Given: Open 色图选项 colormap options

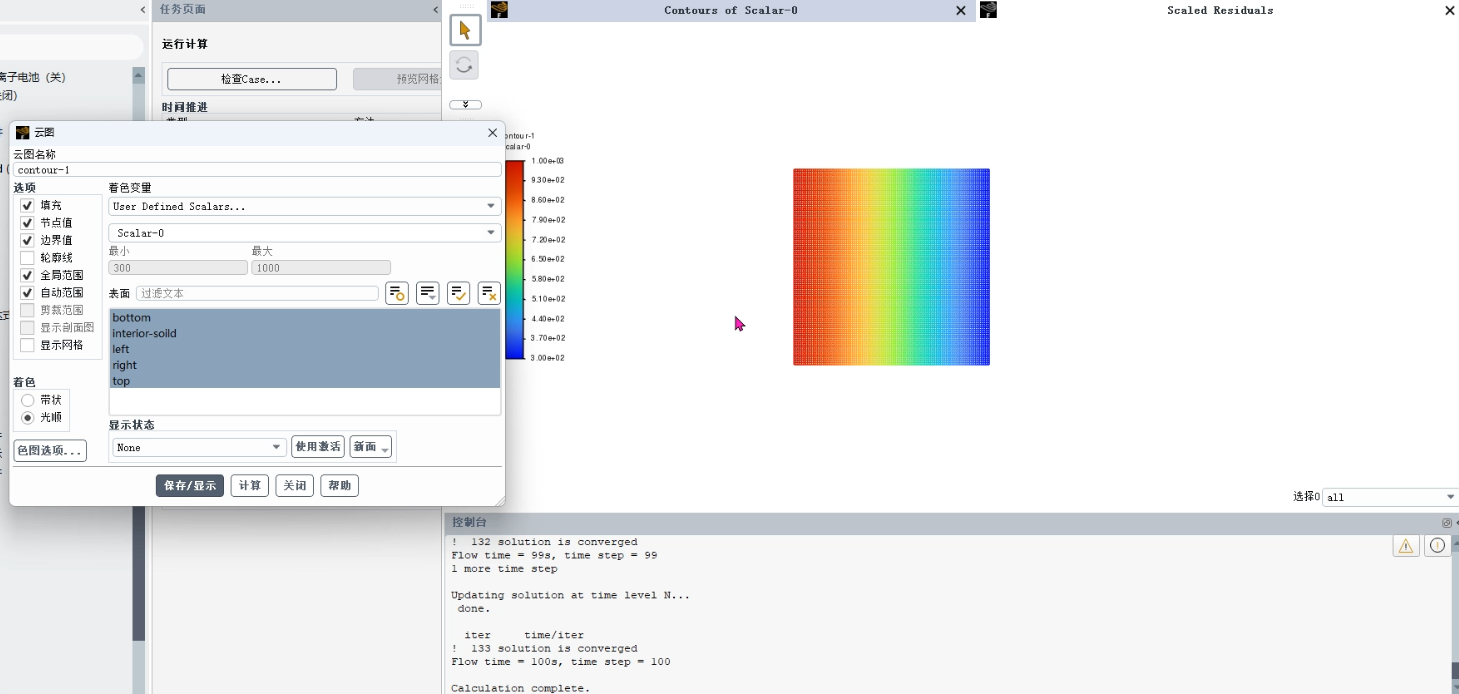Looking at the screenshot, I should pos(50,450).
